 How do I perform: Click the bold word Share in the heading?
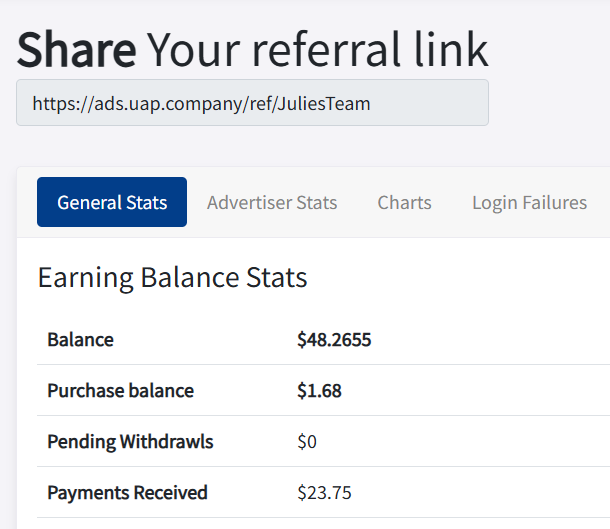[76, 47]
